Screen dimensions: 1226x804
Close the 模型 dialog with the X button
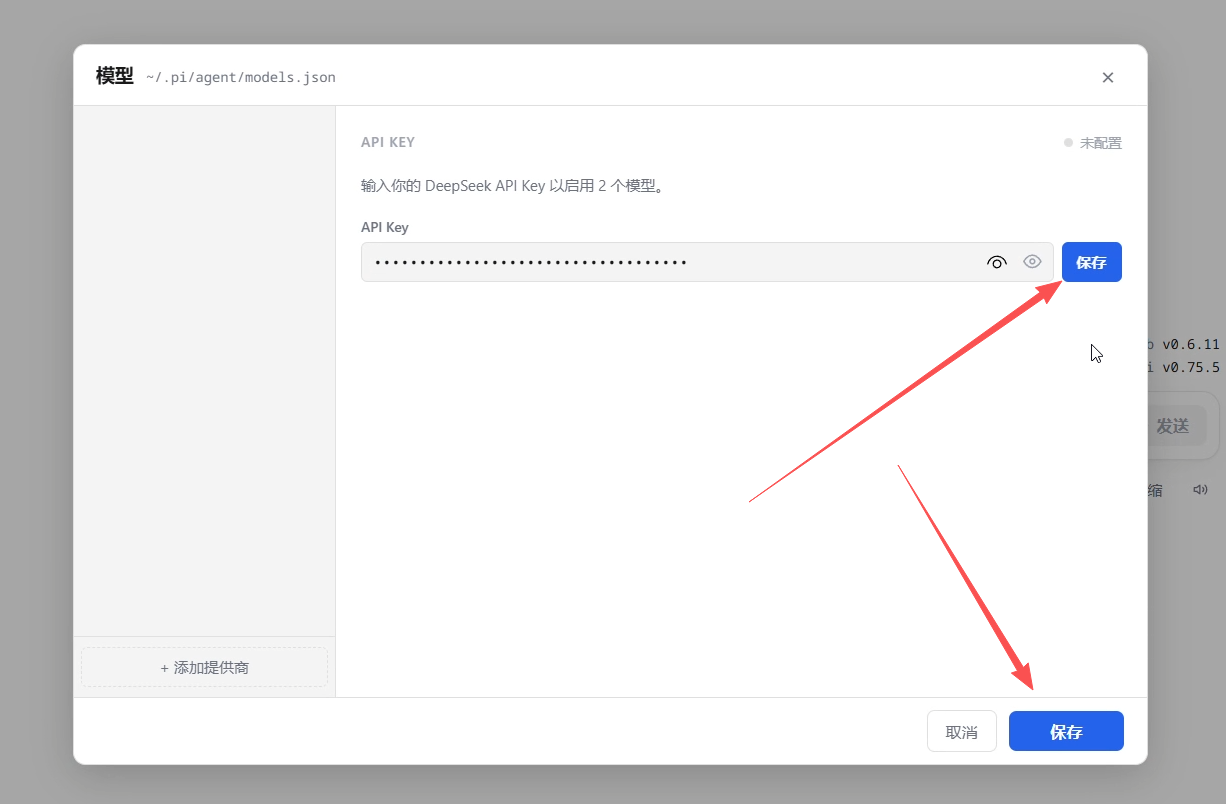point(1107,77)
